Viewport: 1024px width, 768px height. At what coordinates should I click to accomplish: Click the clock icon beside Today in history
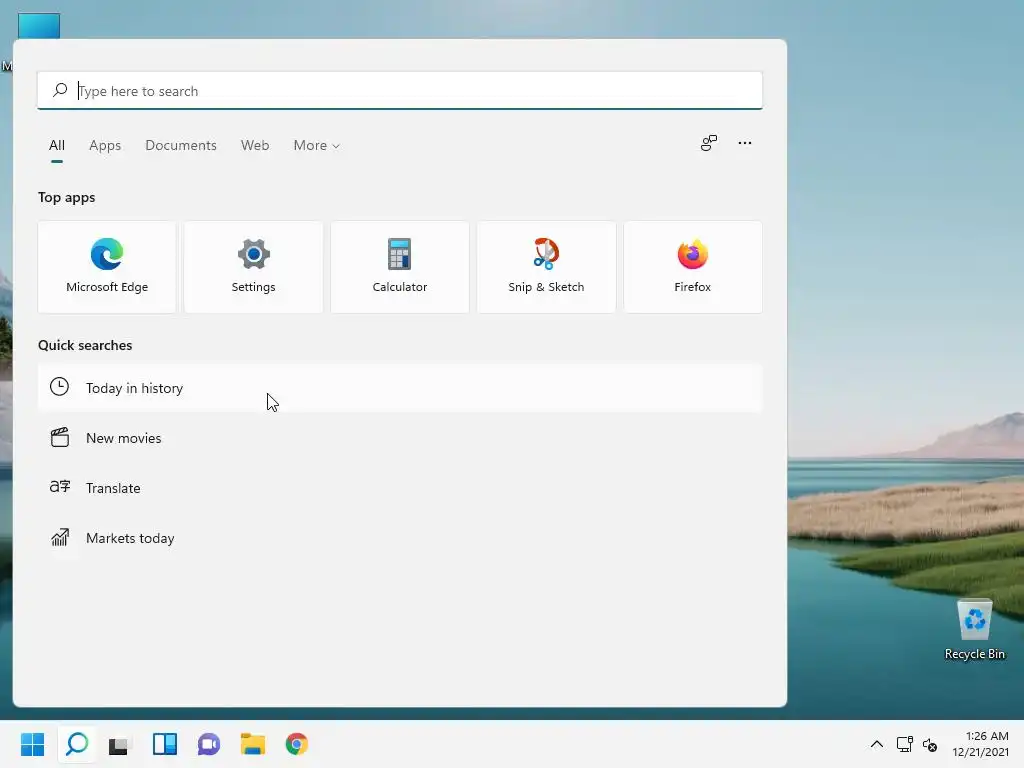[59, 387]
